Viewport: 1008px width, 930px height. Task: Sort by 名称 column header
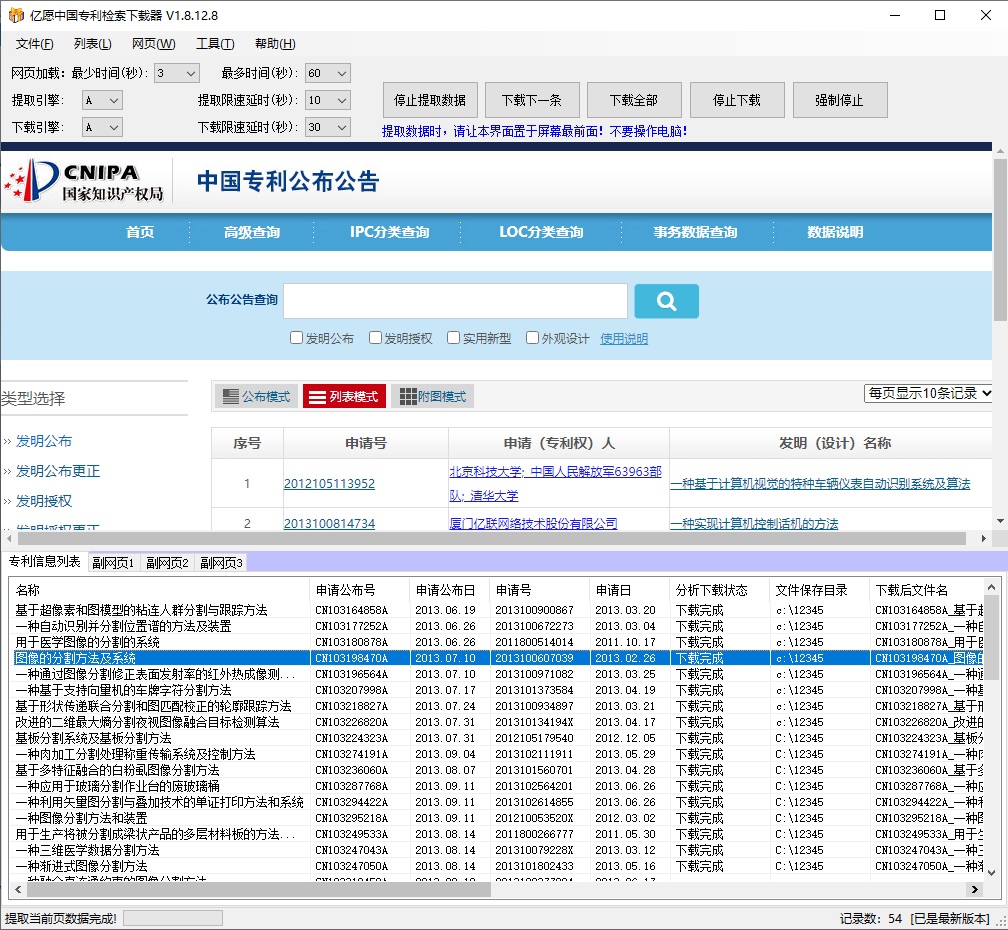click(159, 589)
